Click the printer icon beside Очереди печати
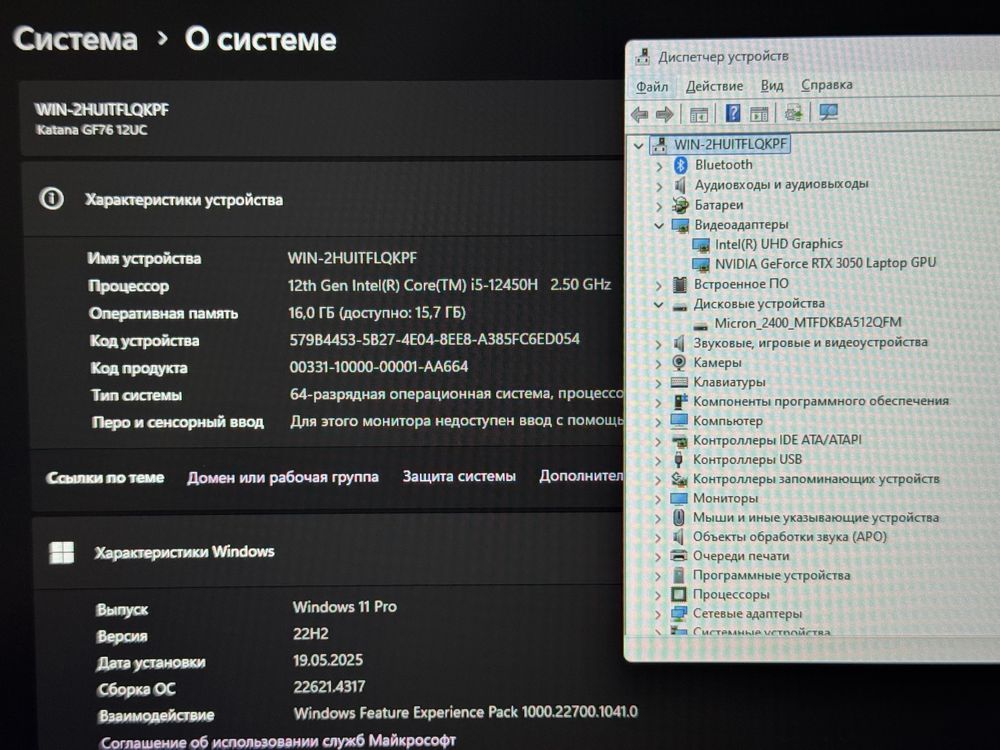Viewport: 1000px width, 750px height. click(679, 556)
